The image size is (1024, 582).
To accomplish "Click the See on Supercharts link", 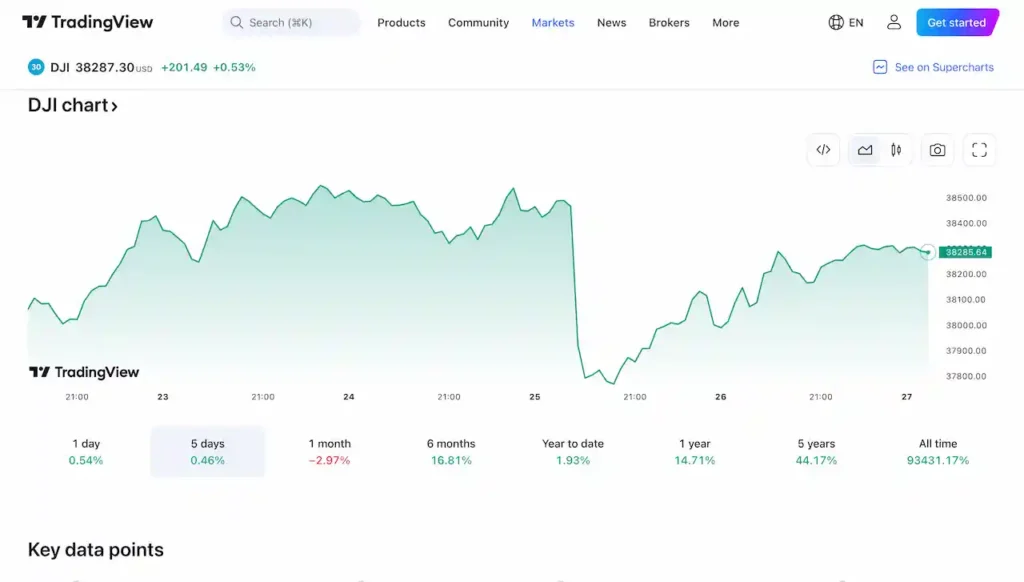I will tap(933, 67).
